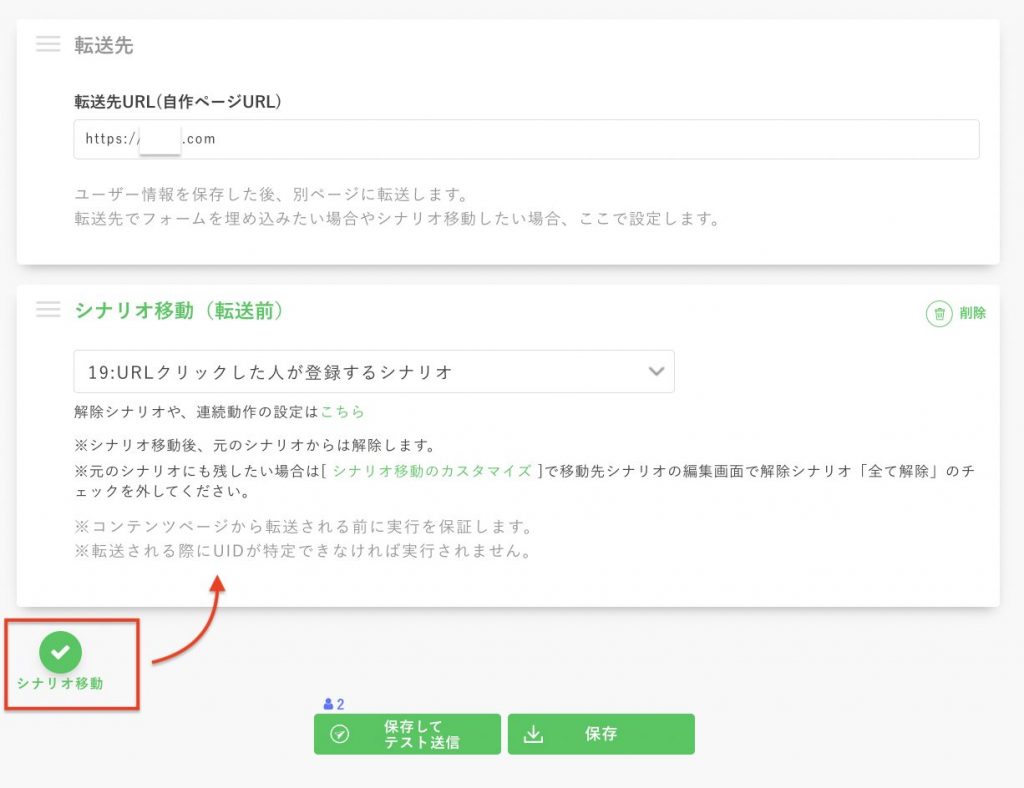Open the scenario dropdown chevron
1024x788 pixels.
[x=657, y=370]
